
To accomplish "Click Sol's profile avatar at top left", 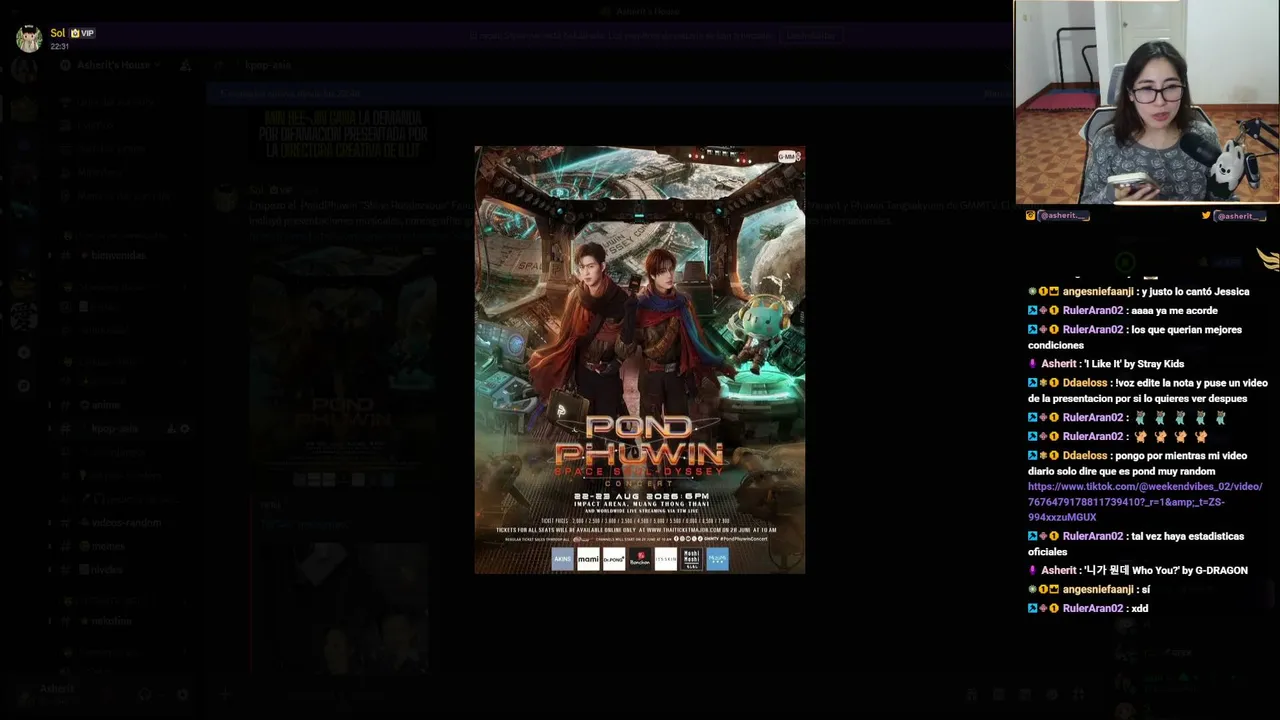I will click(x=29, y=39).
